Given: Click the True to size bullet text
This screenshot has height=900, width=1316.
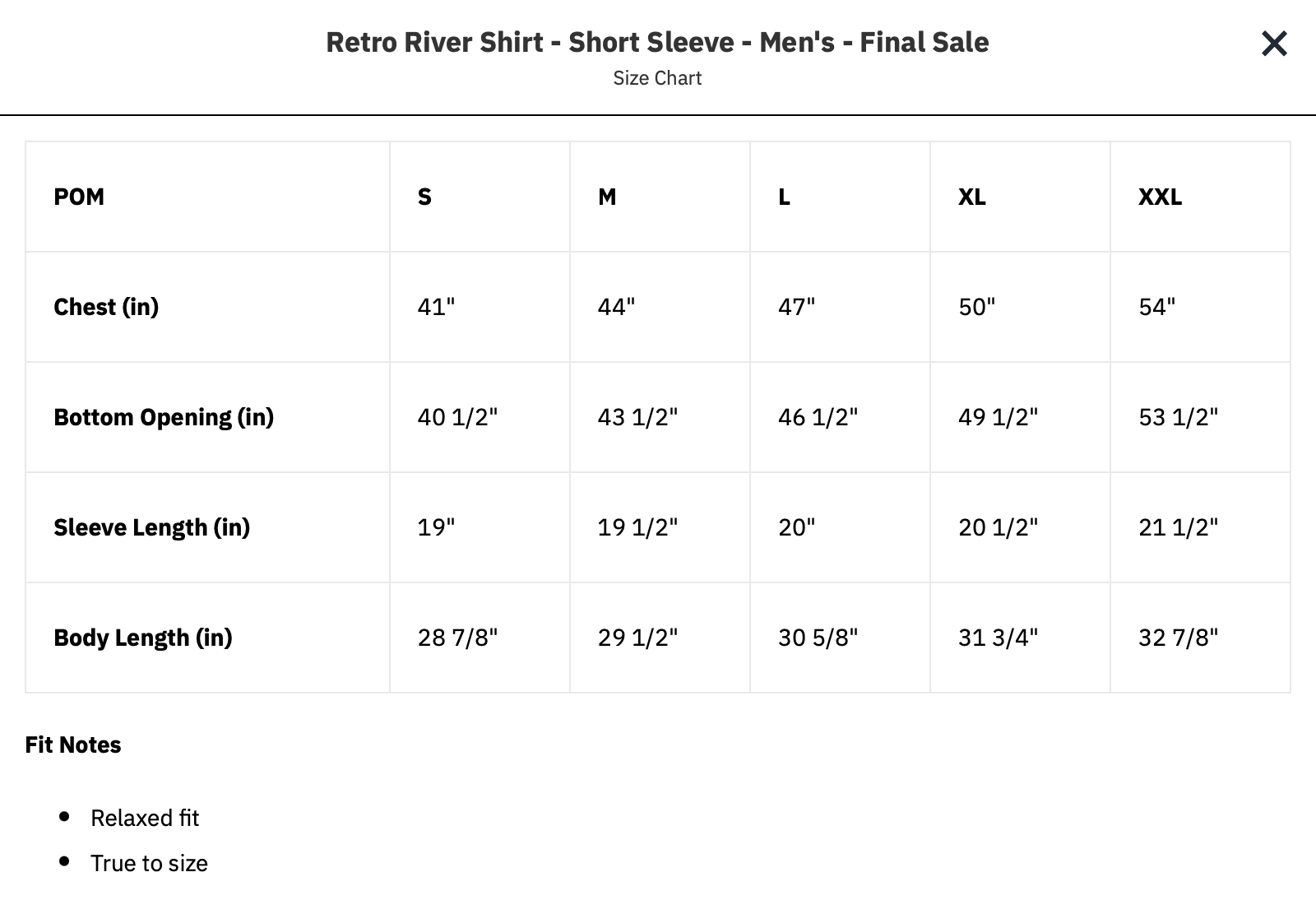Looking at the screenshot, I should click(x=149, y=863).
